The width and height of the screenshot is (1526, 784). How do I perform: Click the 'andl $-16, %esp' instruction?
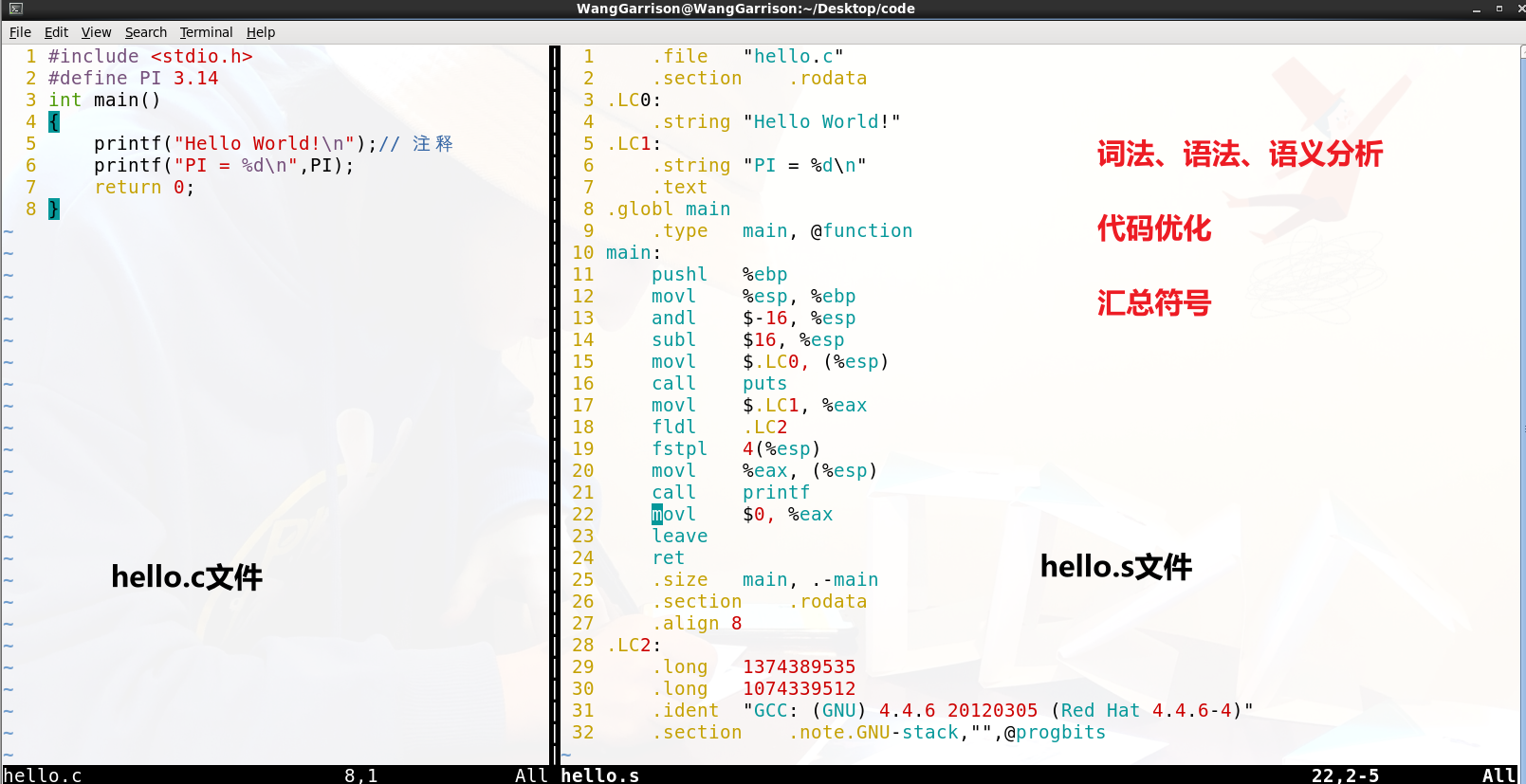click(753, 318)
